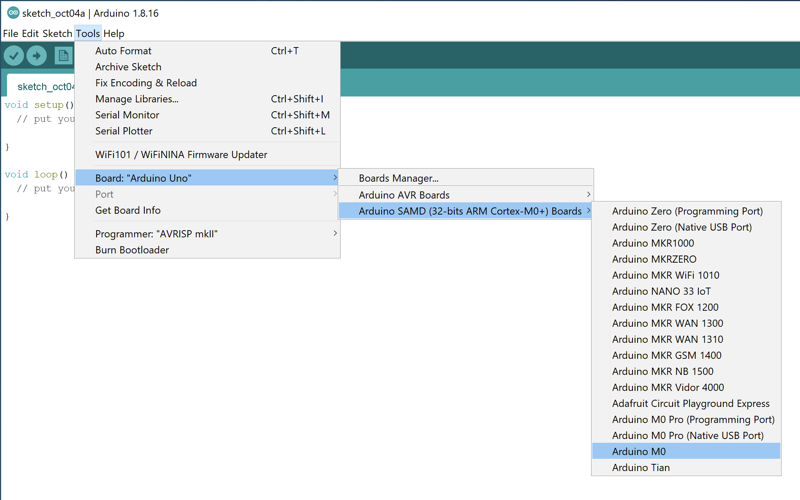Pick Arduino M0 Pro (Native USB Port)

[686, 436]
